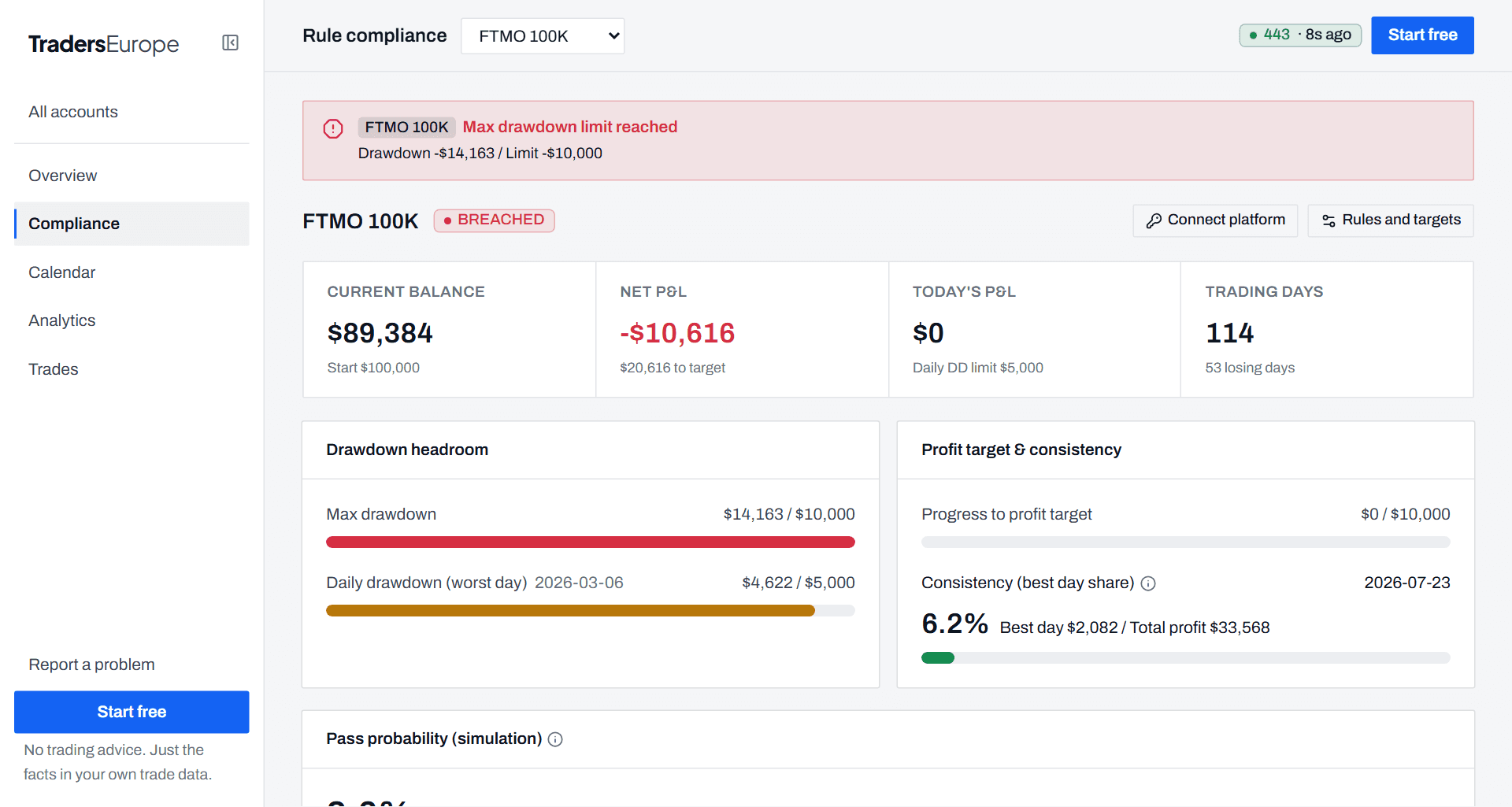
Task: Click the TradersEurope logo
Action: (x=104, y=44)
